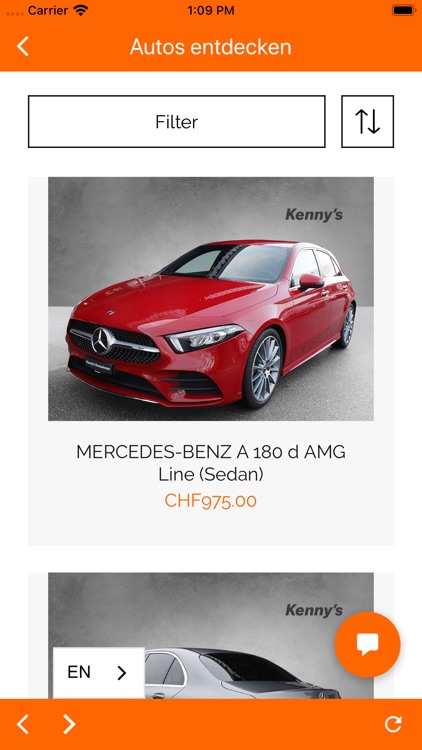Tap the CHF975.00 price
Viewport: 422px width, 750px height.
pyautogui.click(x=211, y=501)
